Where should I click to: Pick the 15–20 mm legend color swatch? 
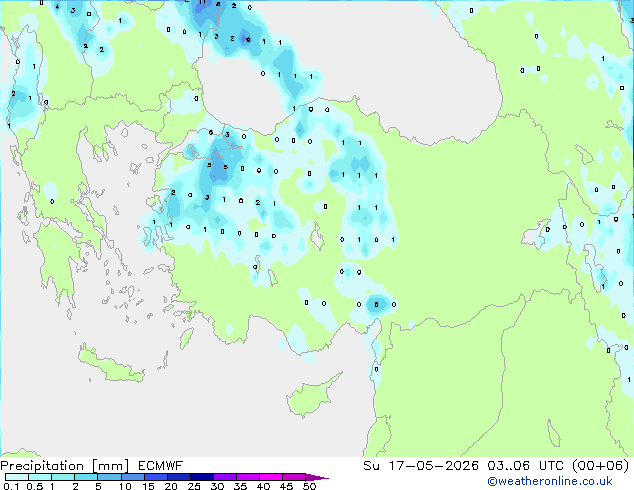(x=155, y=477)
